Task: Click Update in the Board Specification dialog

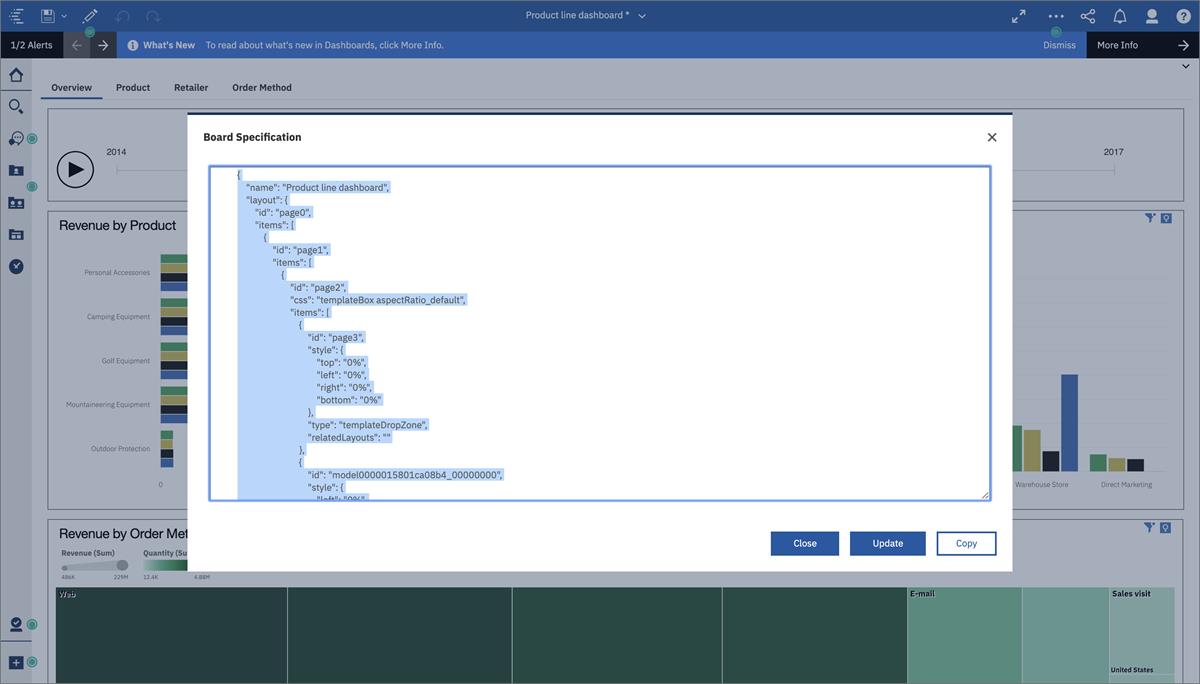Action: 887,543
